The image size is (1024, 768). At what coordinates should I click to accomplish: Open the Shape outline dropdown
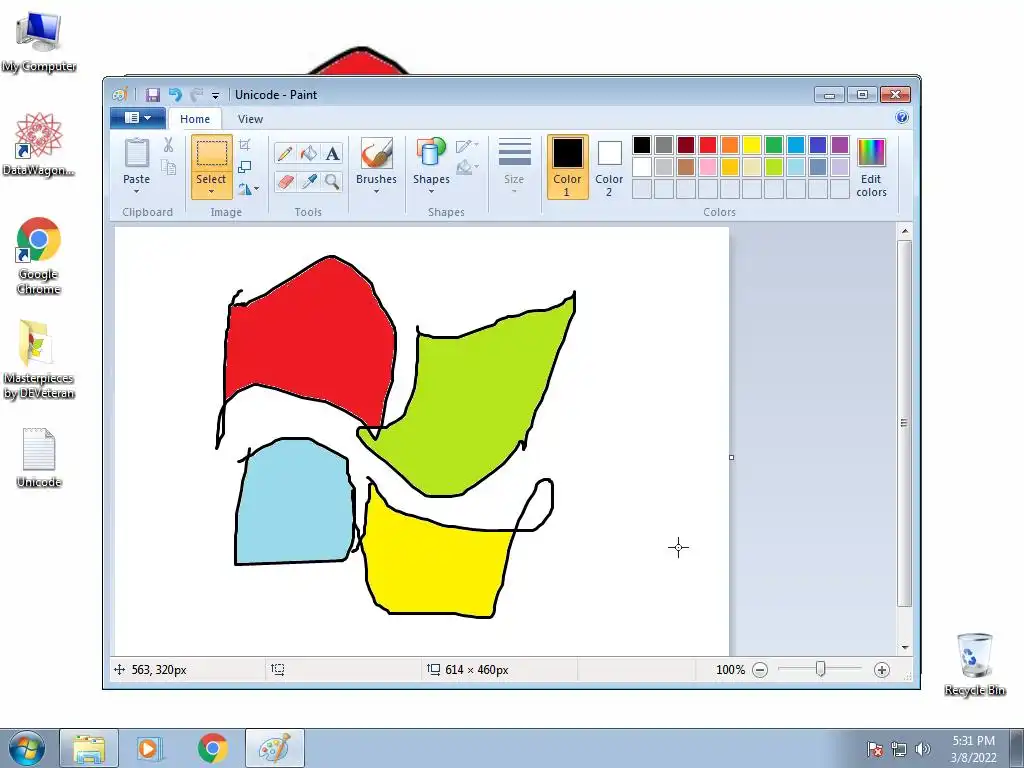pos(467,145)
